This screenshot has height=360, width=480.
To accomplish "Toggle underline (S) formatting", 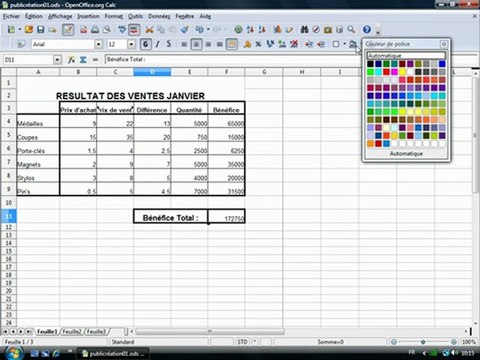I will click(169, 44).
